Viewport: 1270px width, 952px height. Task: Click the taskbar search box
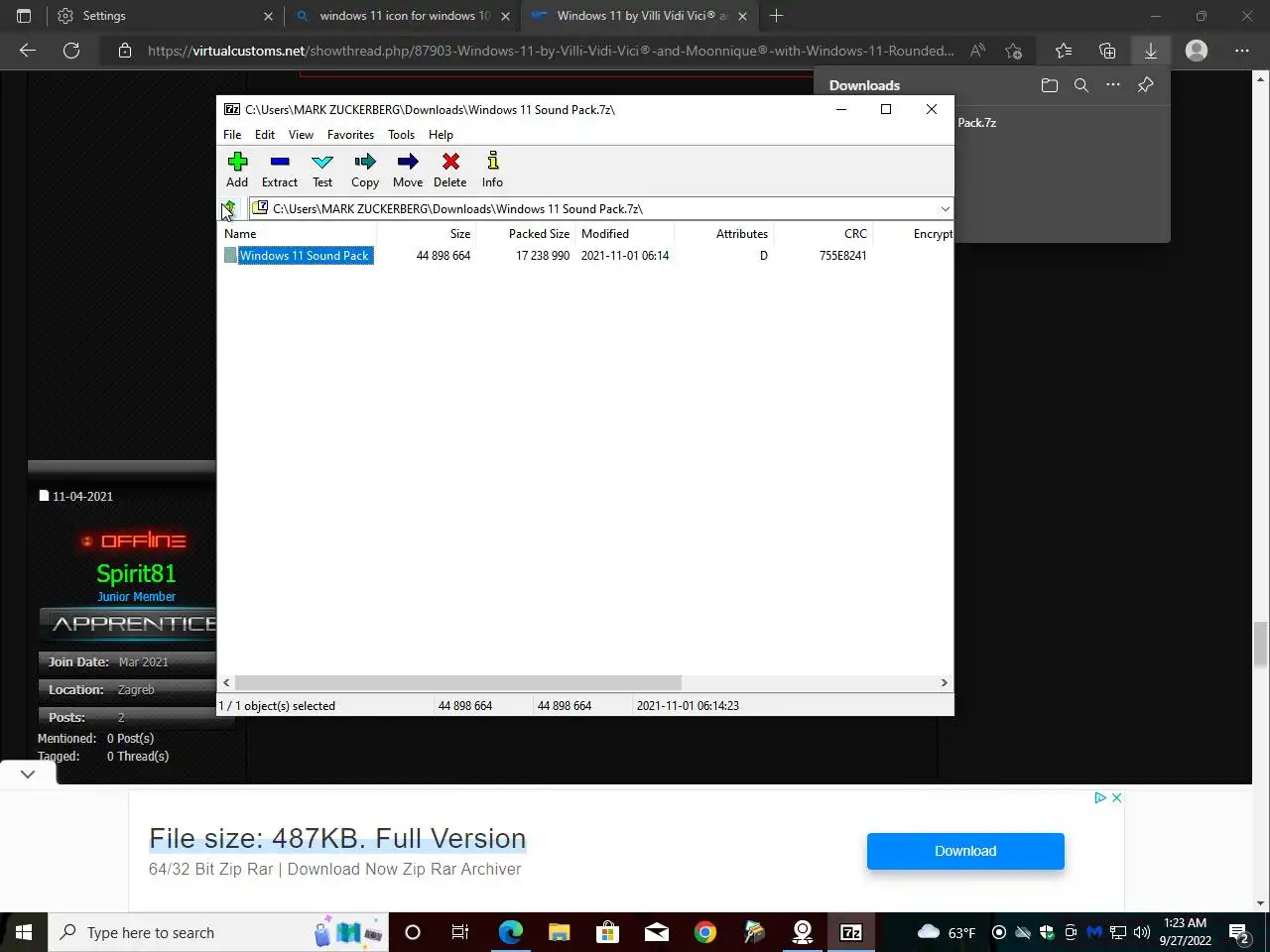point(218,932)
